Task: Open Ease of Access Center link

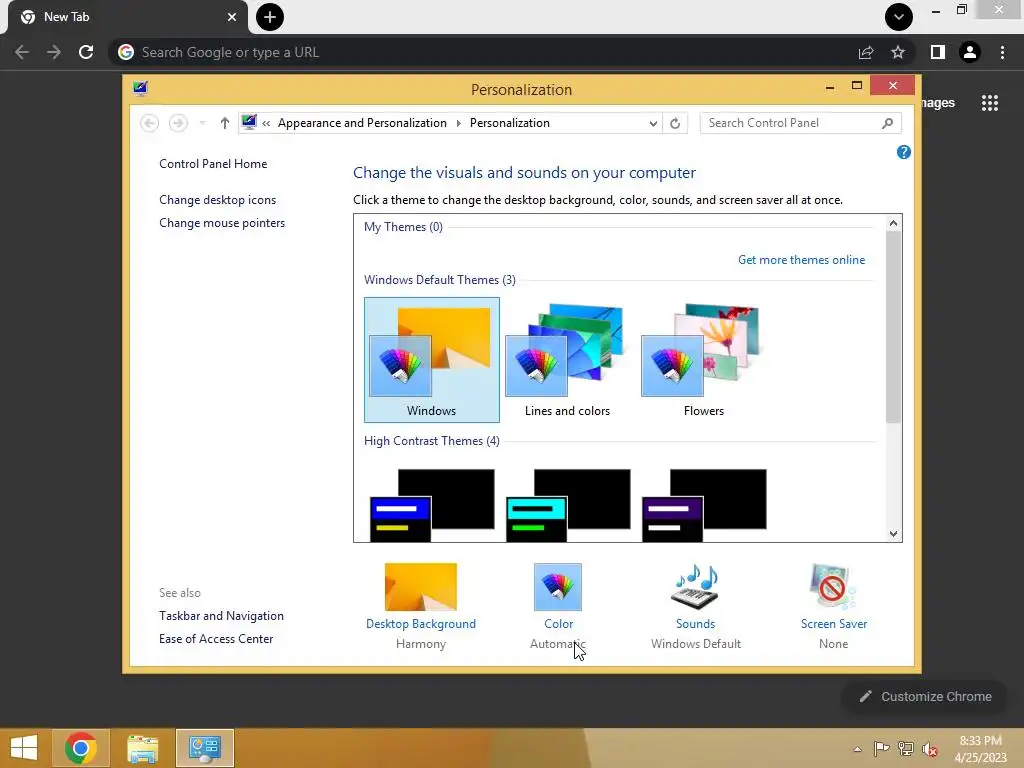Action: point(216,639)
